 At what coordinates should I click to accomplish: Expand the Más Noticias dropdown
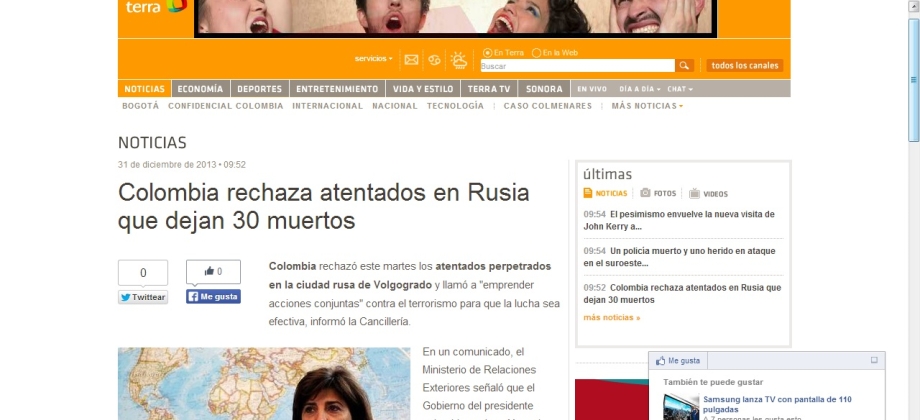pos(647,106)
